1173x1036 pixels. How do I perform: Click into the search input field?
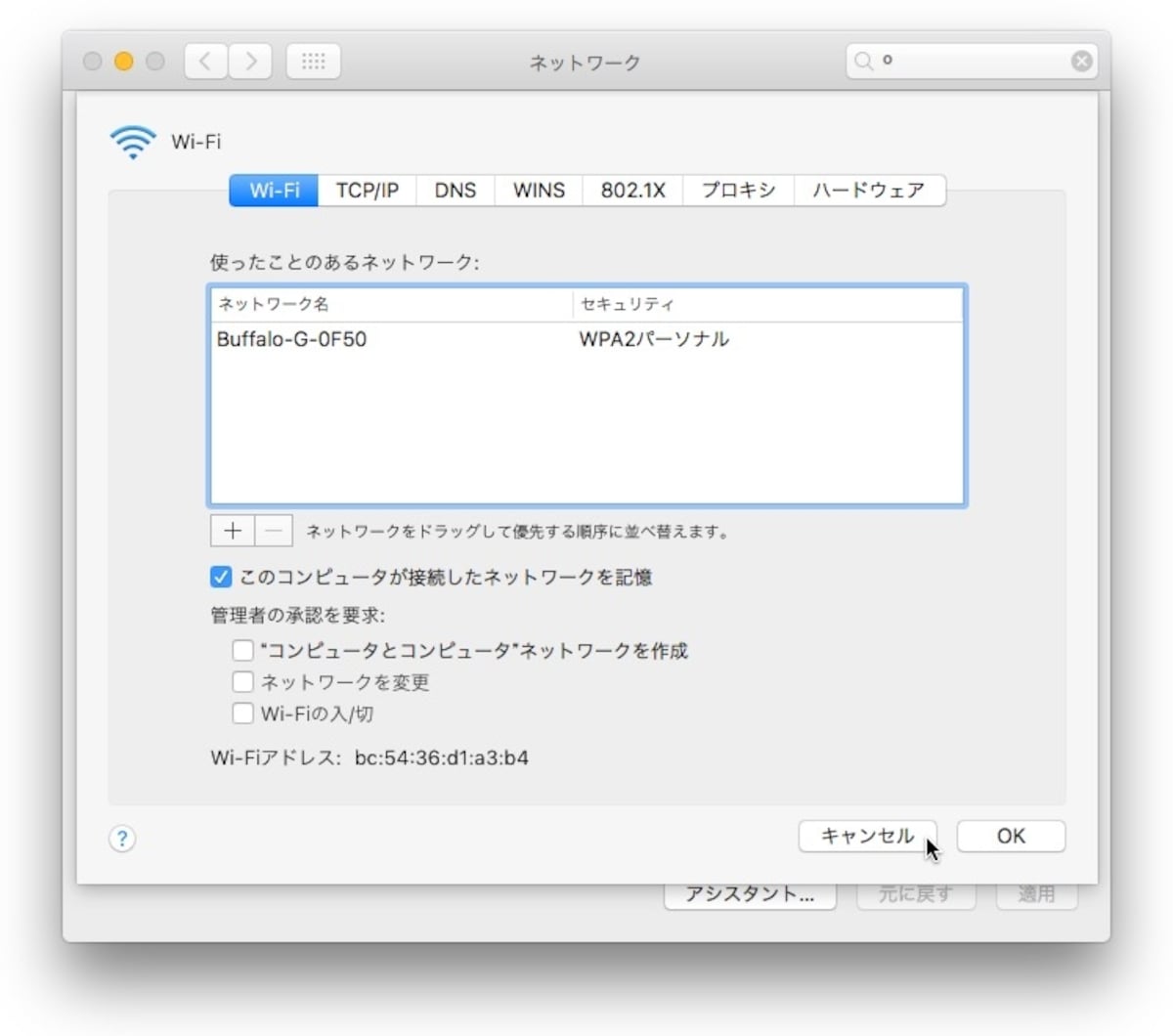point(972,61)
